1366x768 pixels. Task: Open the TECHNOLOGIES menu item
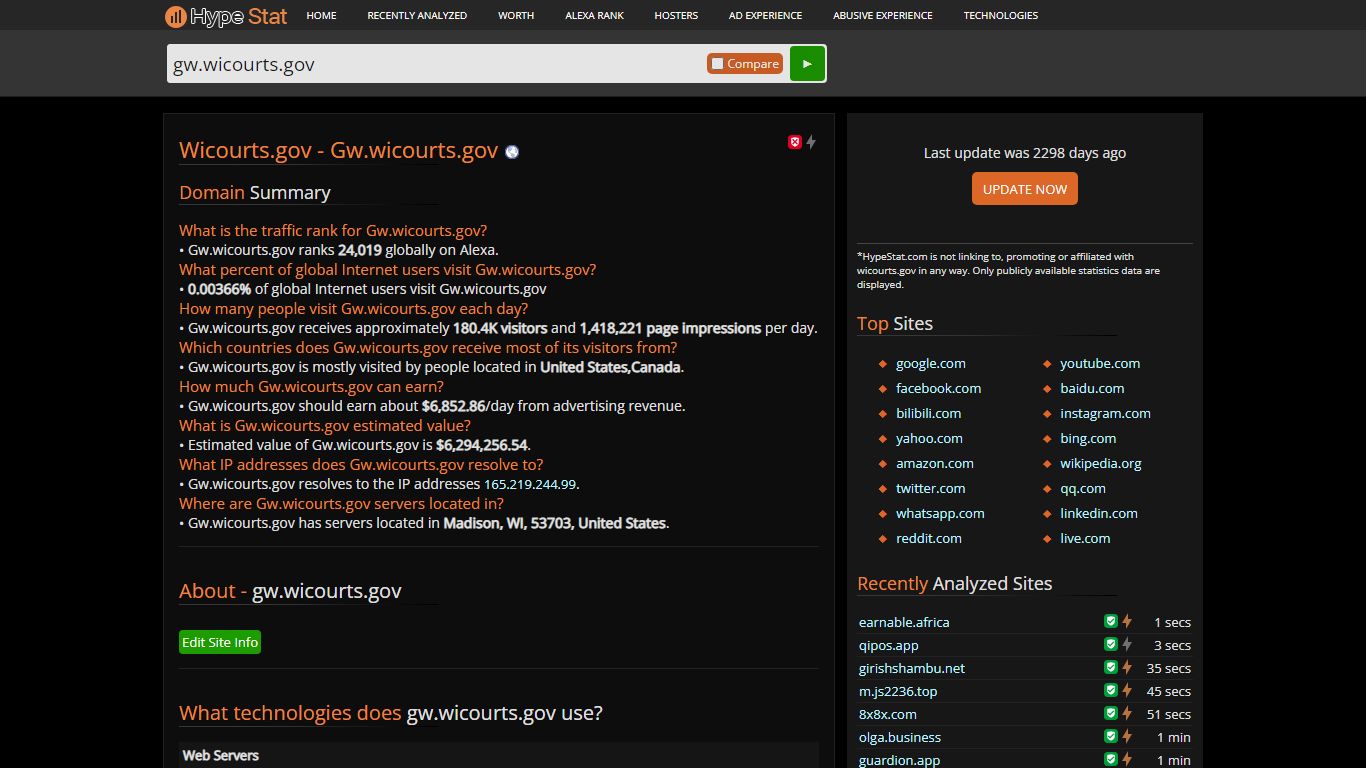tap(1001, 15)
